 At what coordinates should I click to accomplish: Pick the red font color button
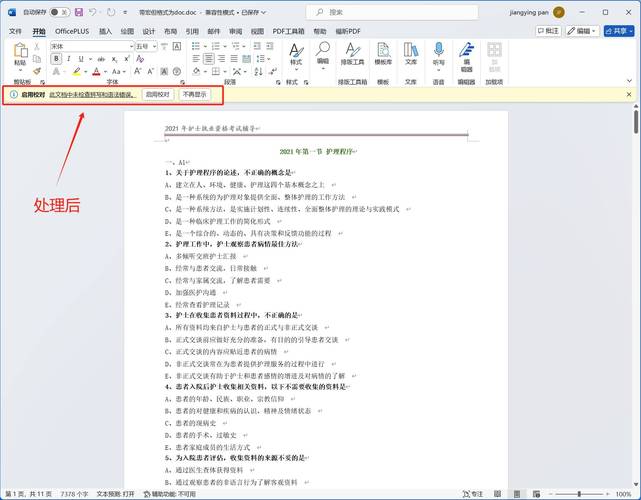[96, 72]
